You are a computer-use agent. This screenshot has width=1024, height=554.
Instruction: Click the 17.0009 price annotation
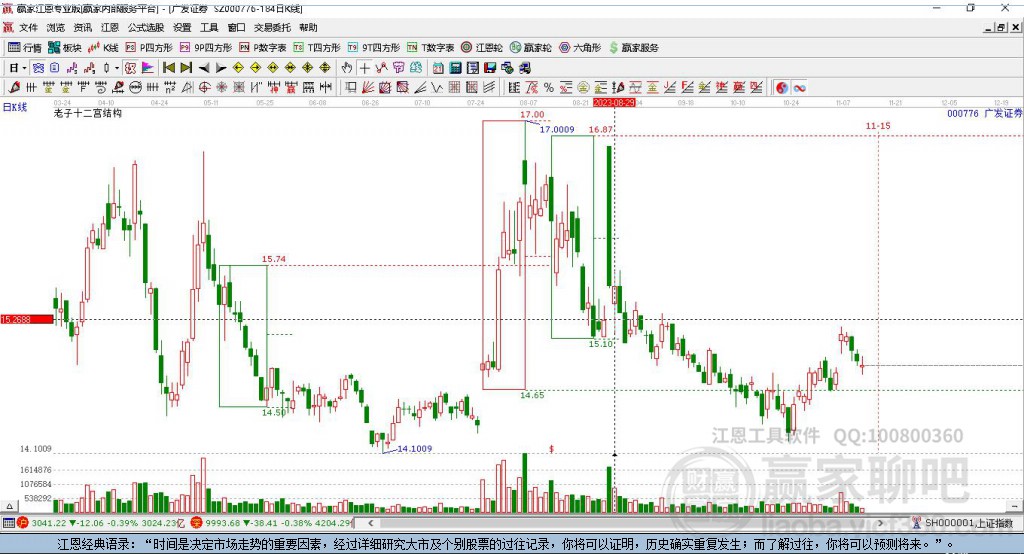556,129
